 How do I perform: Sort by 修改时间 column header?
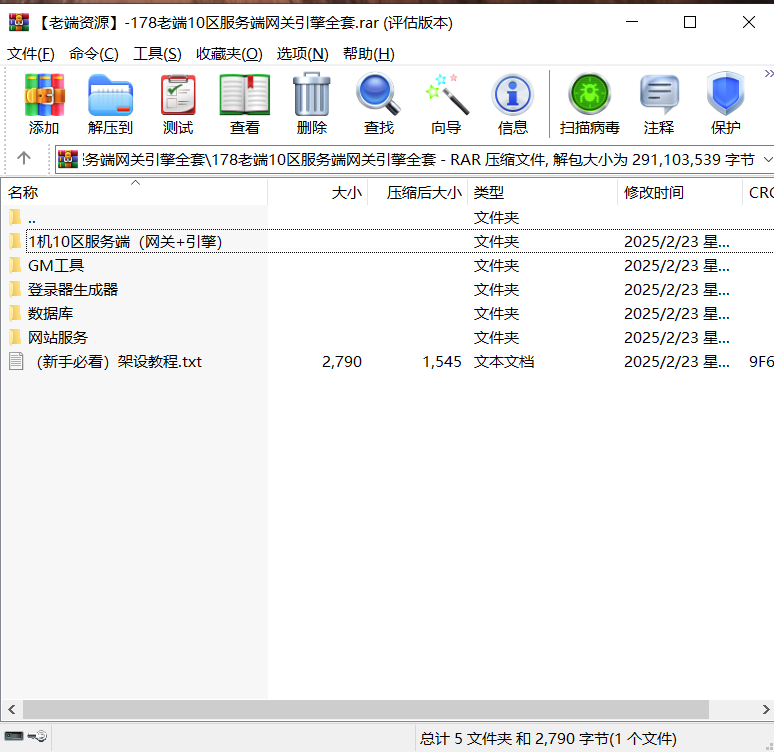point(680,192)
